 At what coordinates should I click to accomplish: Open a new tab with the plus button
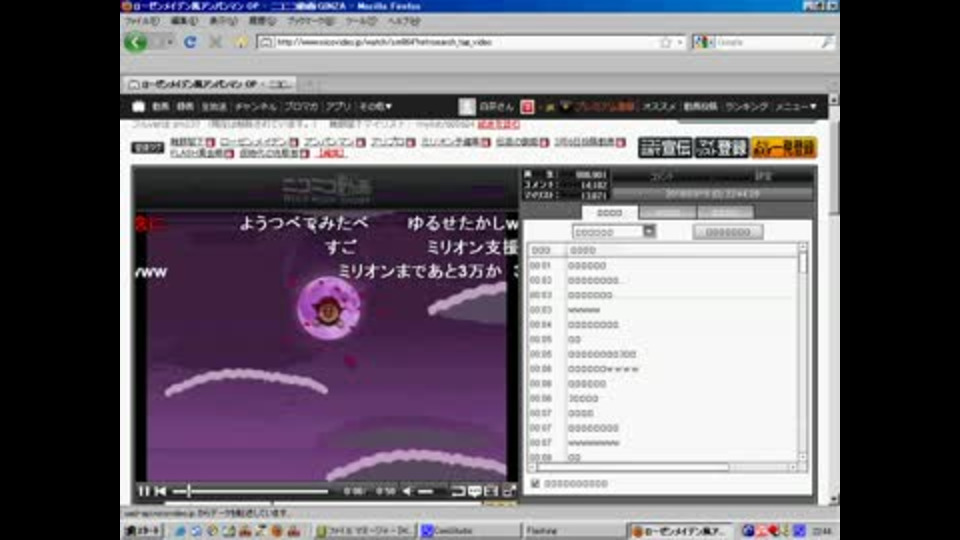310,84
